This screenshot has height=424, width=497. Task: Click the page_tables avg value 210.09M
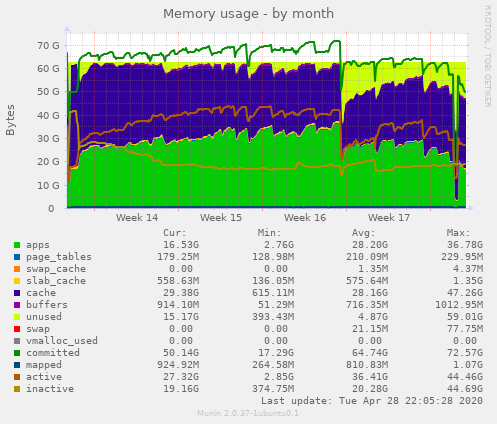[367, 257]
